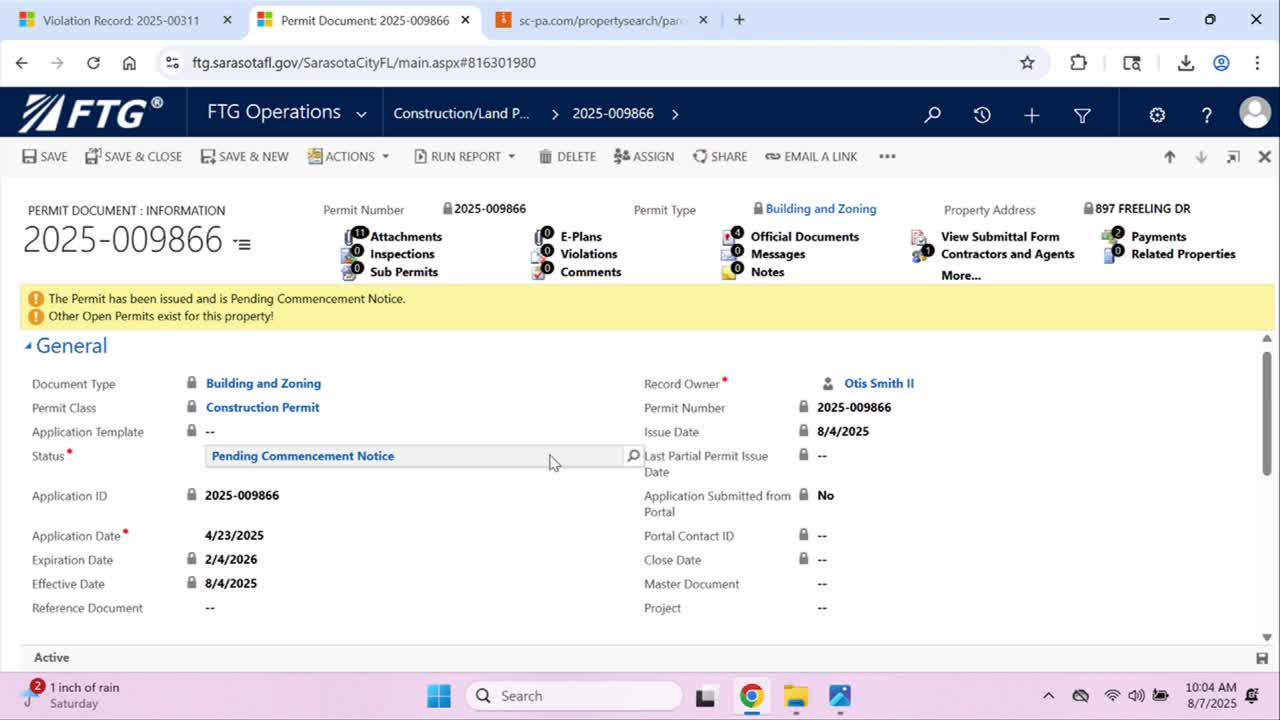This screenshot has height=720, width=1280.
Task: Open the advanced filter funnel icon
Action: point(1082,115)
